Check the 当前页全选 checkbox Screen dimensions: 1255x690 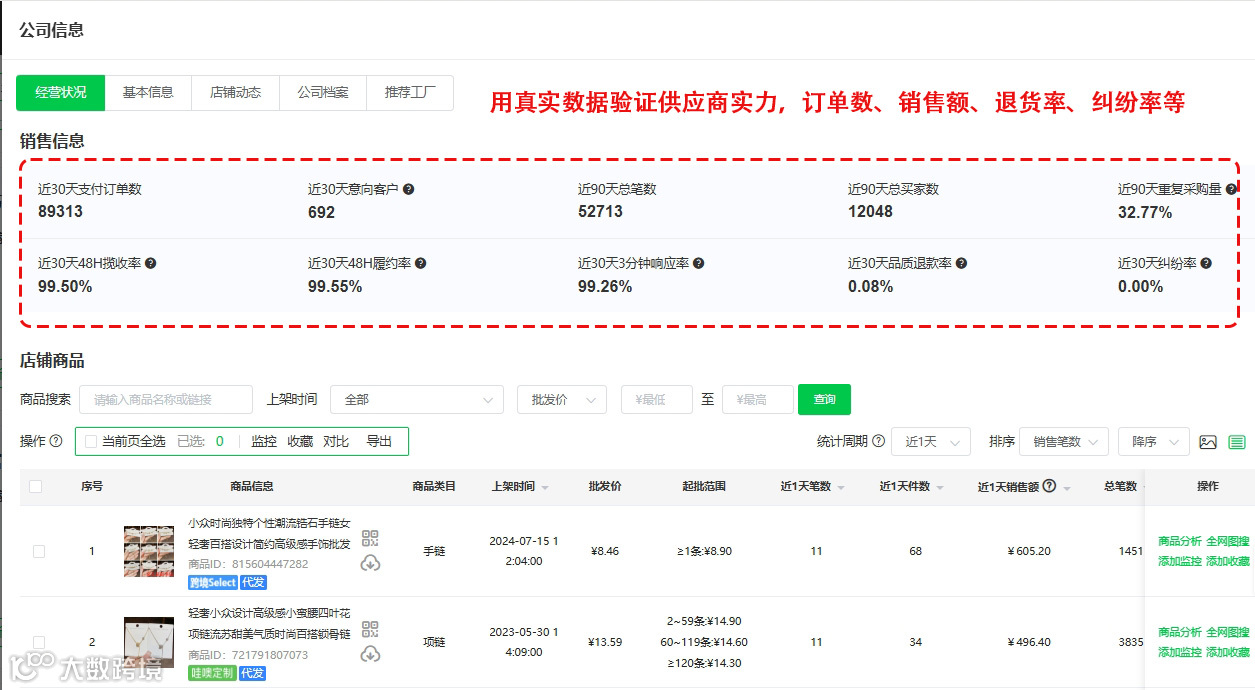pos(92,441)
